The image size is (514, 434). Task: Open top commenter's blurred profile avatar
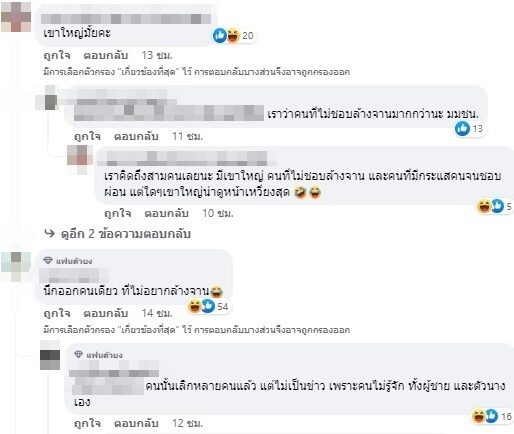[x=16, y=17]
